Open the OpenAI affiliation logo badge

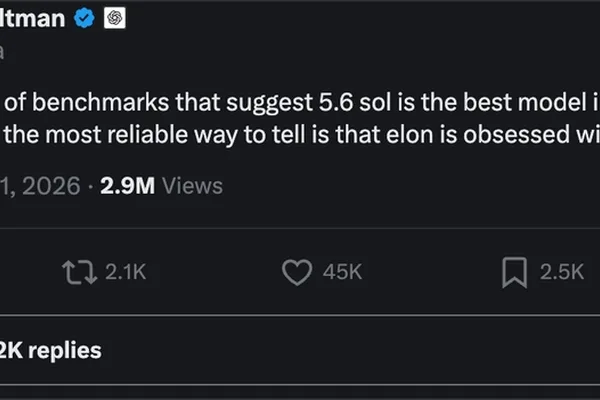[x=115, y=18]
